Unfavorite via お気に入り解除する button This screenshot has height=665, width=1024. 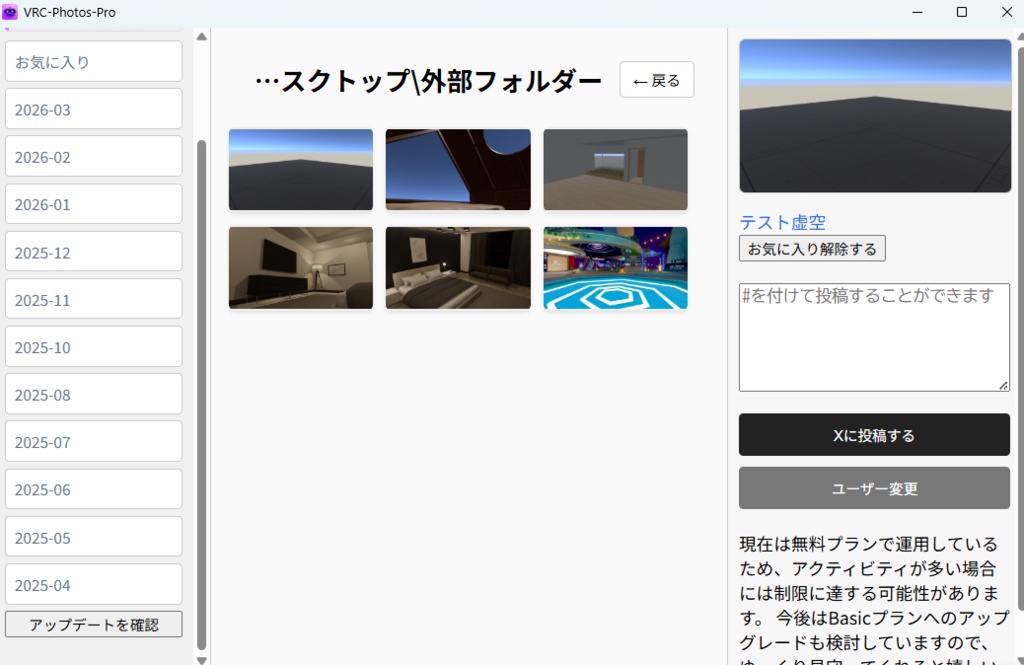[x=811, y=248]
